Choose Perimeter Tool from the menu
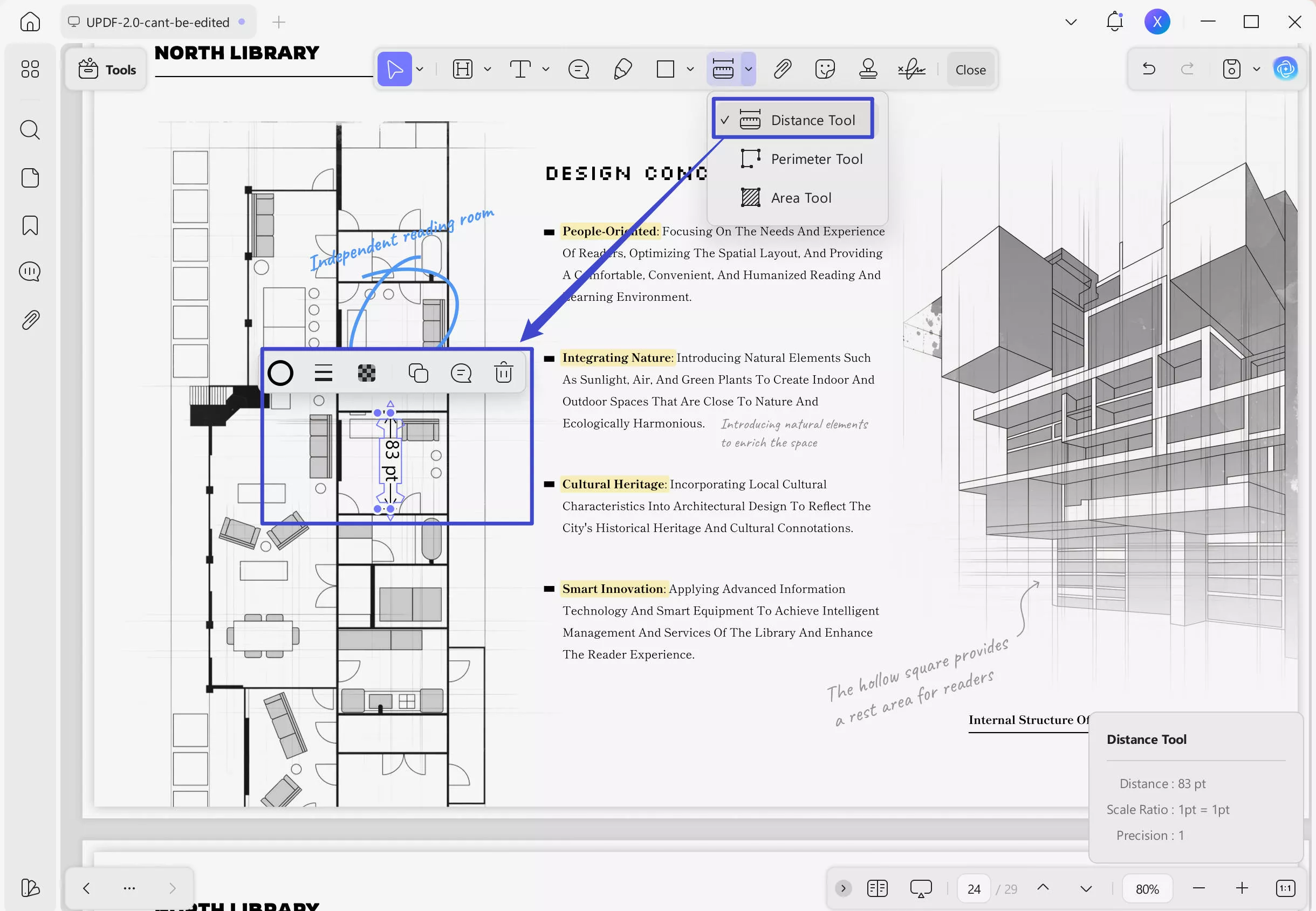Screen dimensions: 1316x911 816,159
